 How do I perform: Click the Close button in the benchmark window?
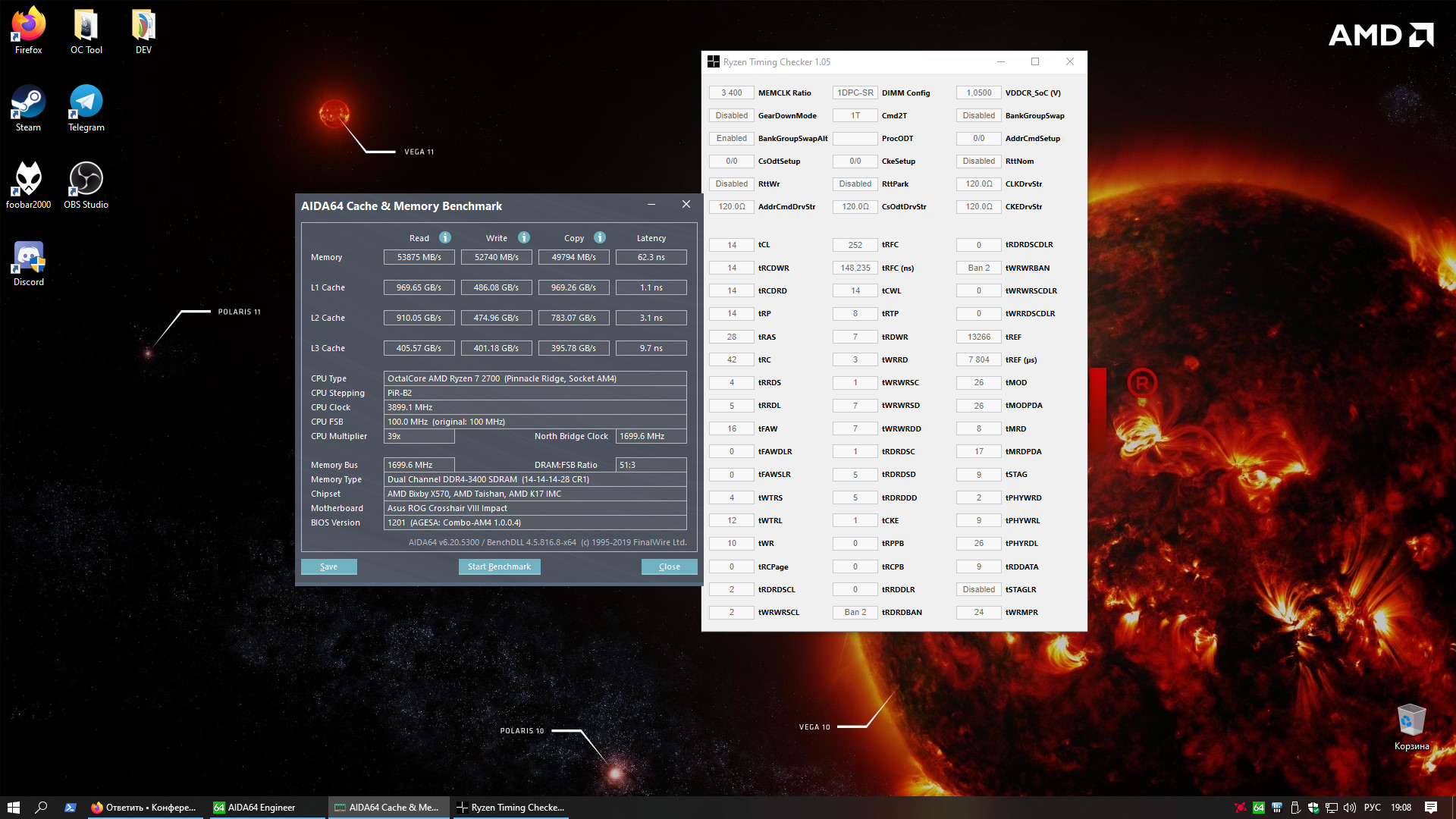[x=669, y=566]
